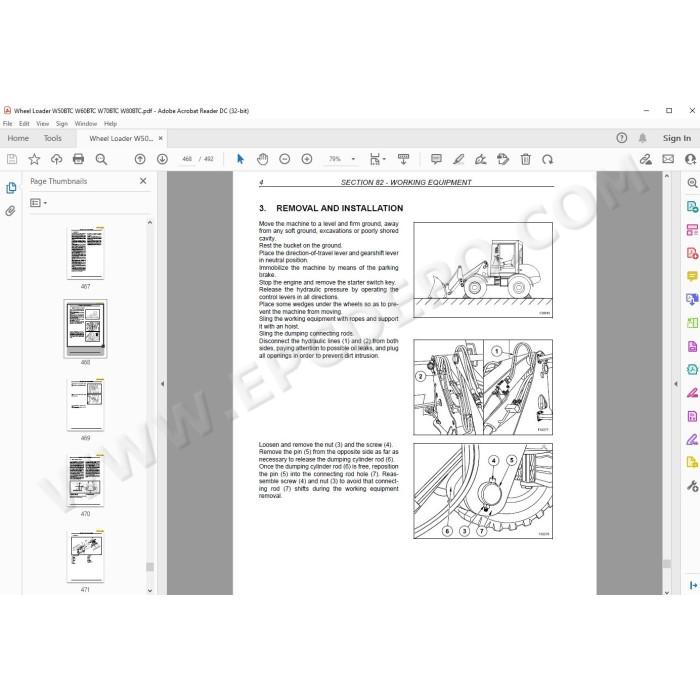Open the fit page options dropdown
The image size is (700, 700).
point(378,159)
